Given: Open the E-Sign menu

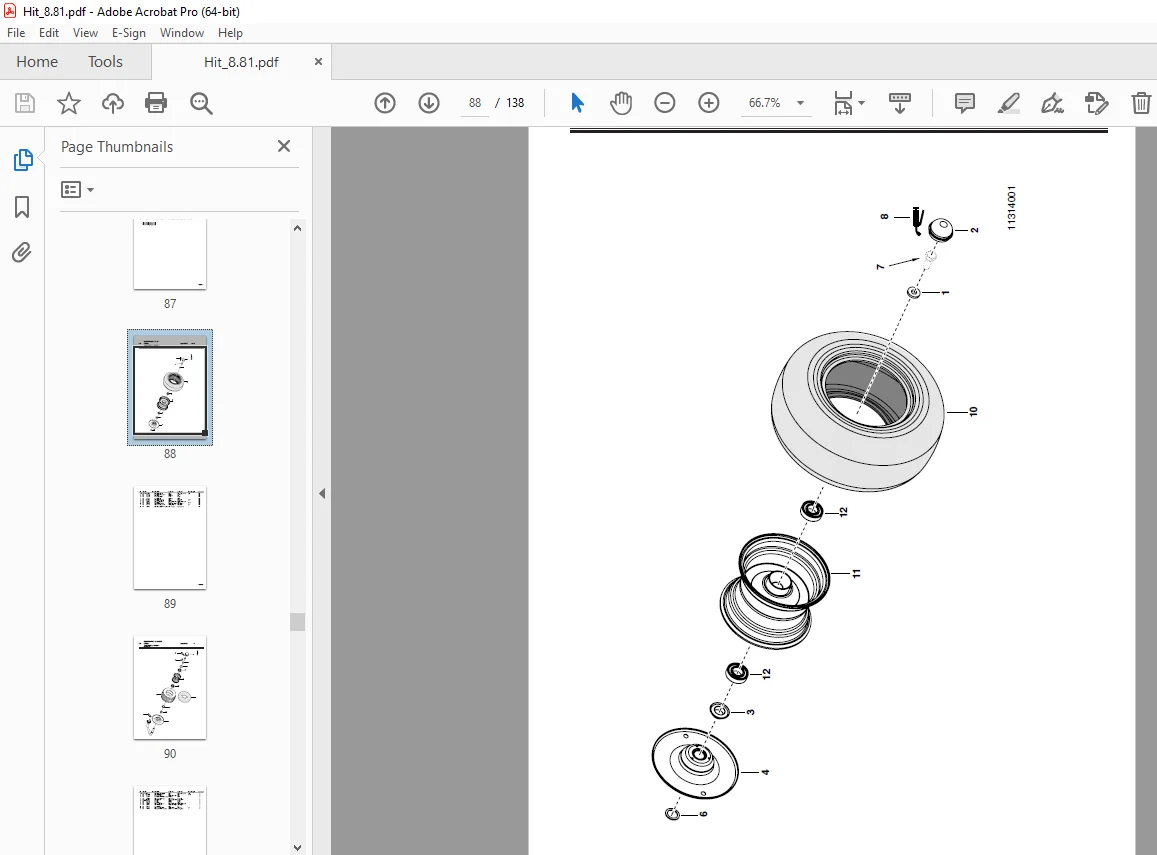Looking at the screenshot, I should (128, 33).
